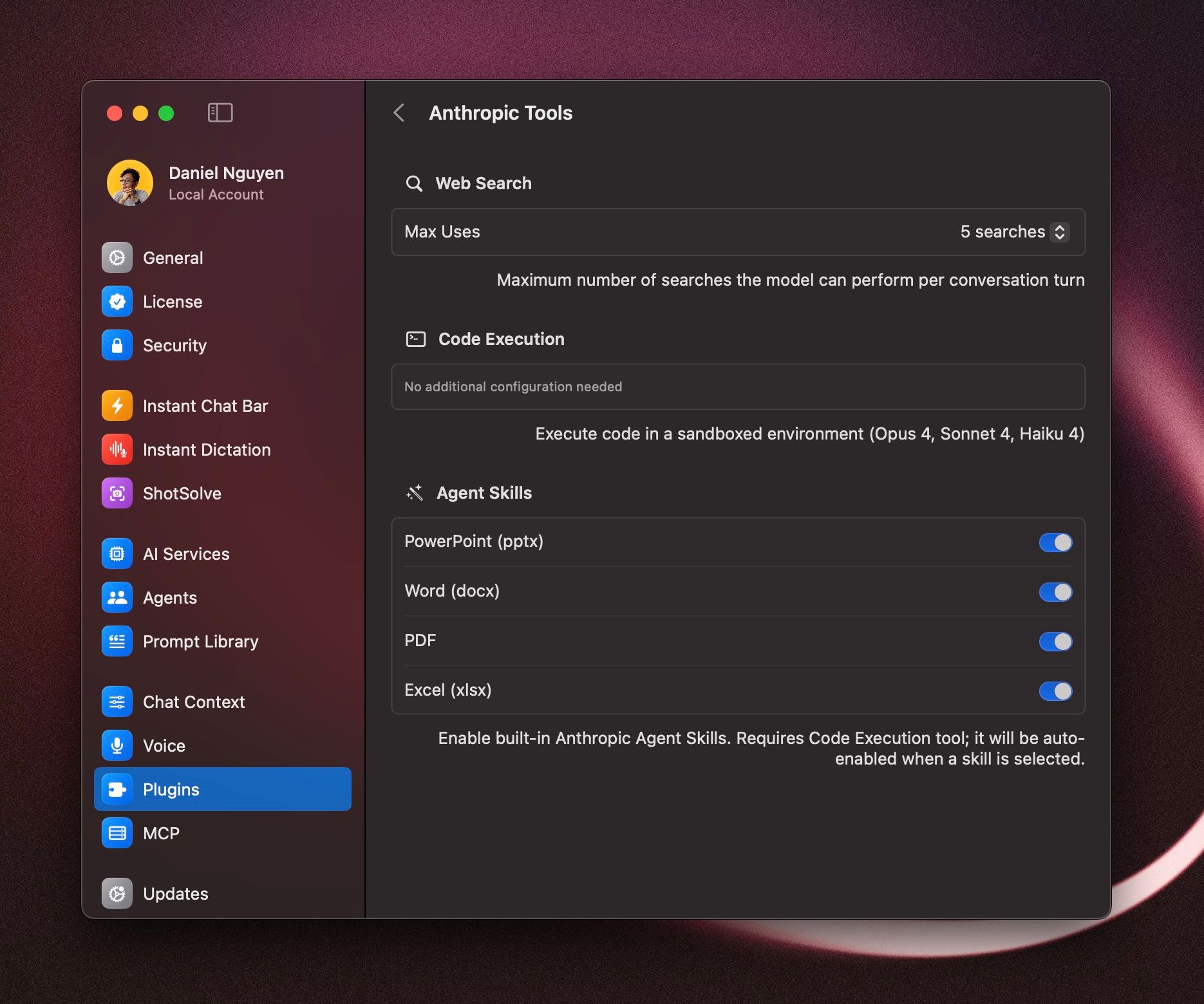The image size is (1204, 1004).
Task: Open the General settings section
Action: pos(173,258)
